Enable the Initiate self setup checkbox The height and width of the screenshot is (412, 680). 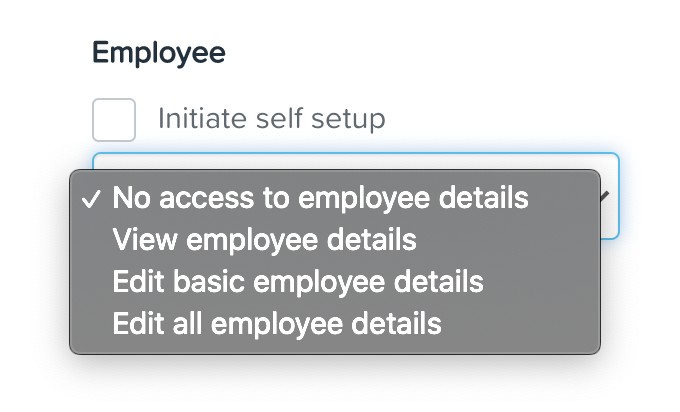tap(114, 120)
